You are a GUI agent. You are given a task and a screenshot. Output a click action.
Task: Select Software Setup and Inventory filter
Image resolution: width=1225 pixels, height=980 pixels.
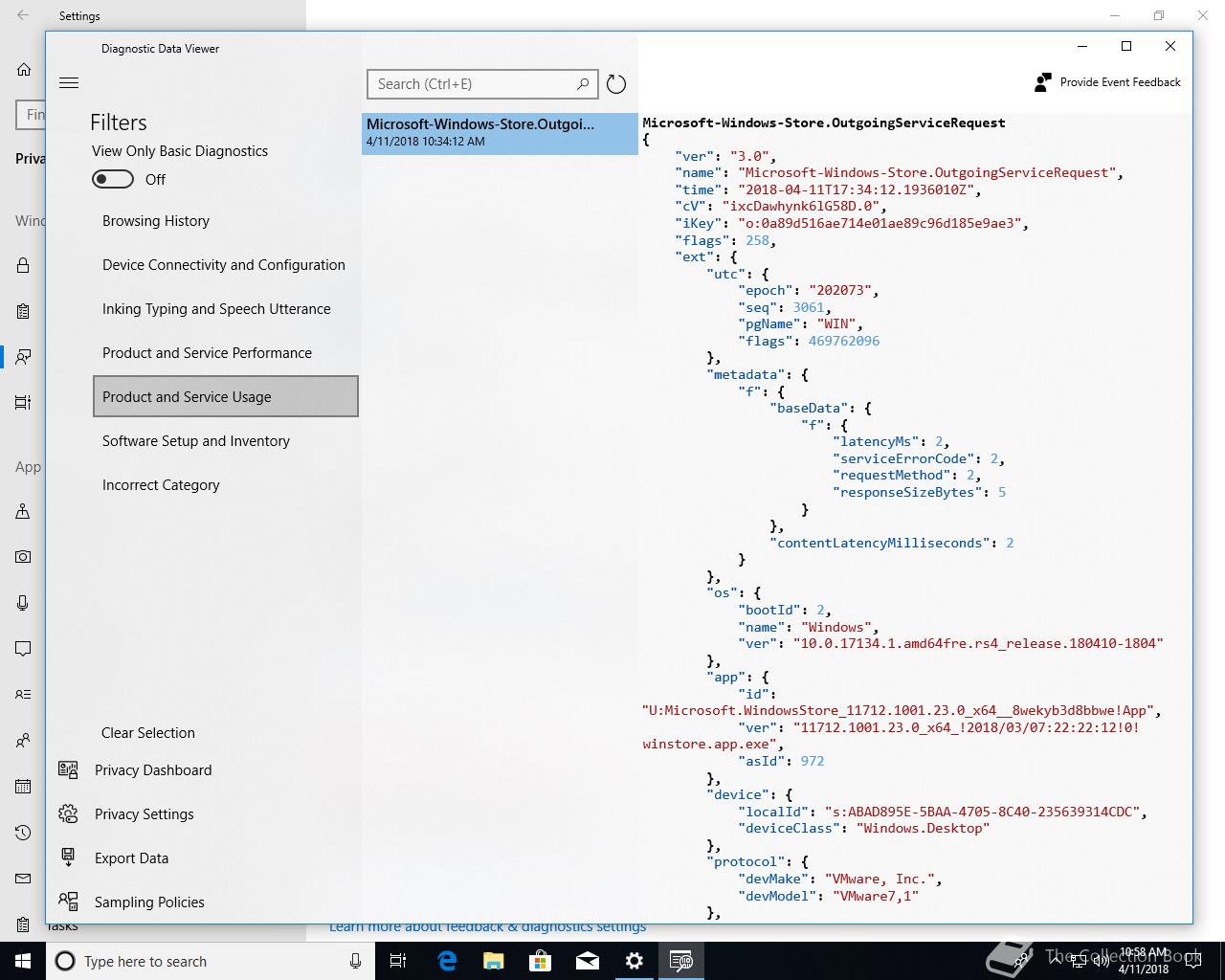226,441
